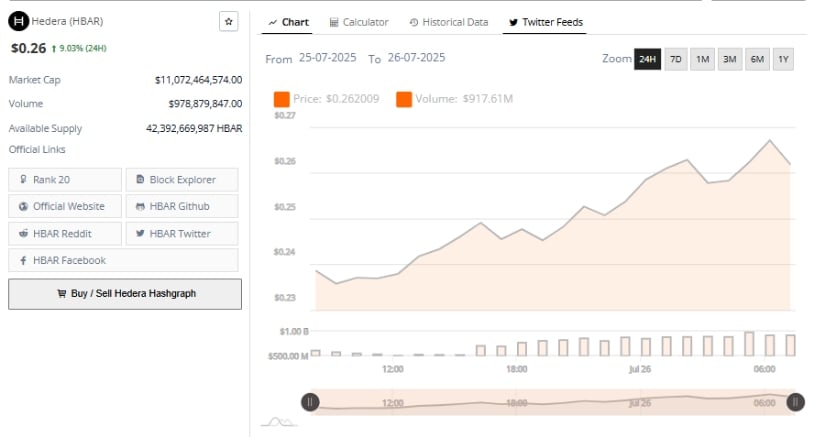Image resolution: width=825 pixels, height=437 pixels.
Task: Click the Twitter bird icon beside HBAR Twitter
Action: click(140, 233)
